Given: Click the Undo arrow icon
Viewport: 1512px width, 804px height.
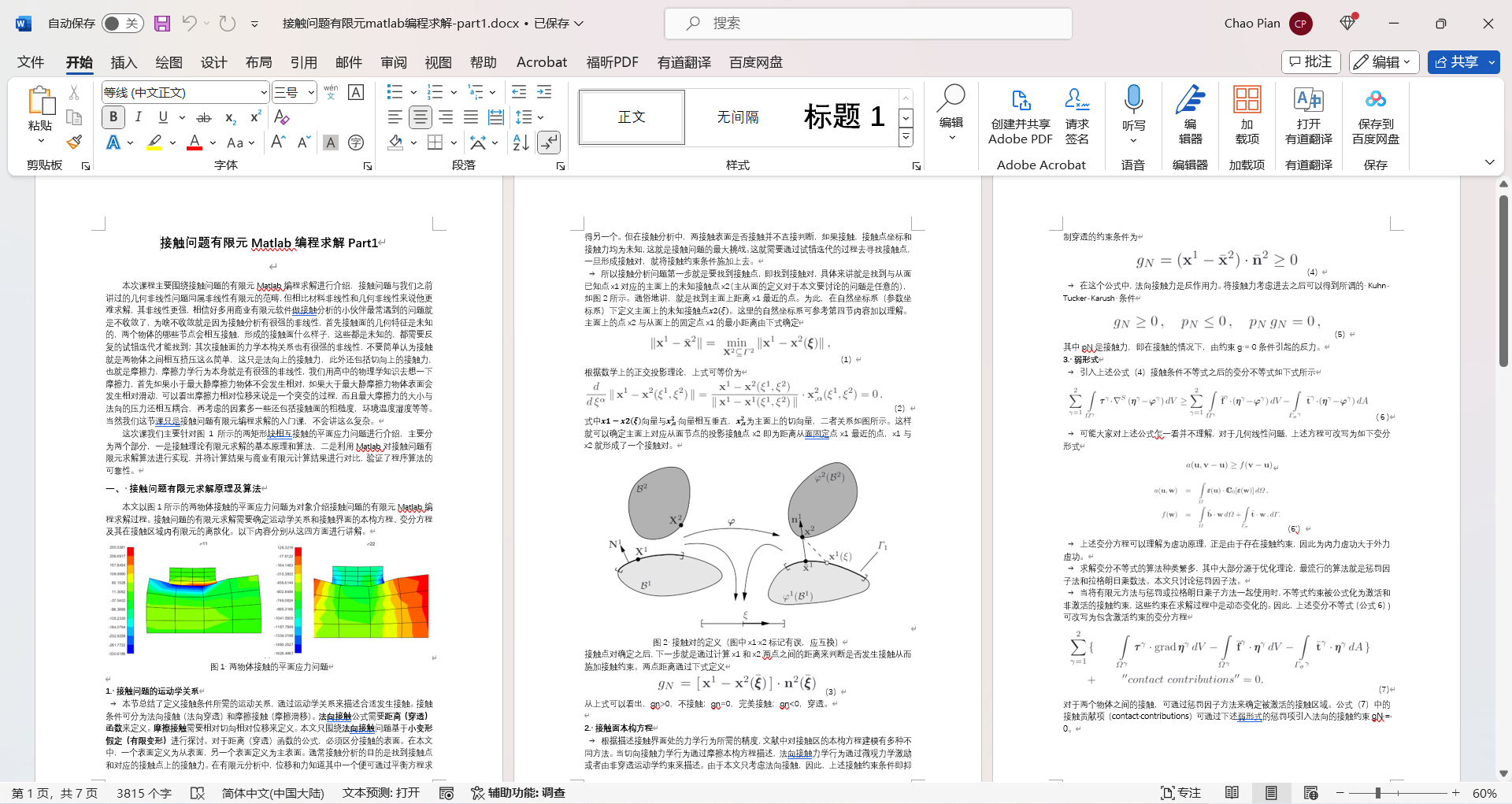Looking at the screenshot, I should click(189, 24).
